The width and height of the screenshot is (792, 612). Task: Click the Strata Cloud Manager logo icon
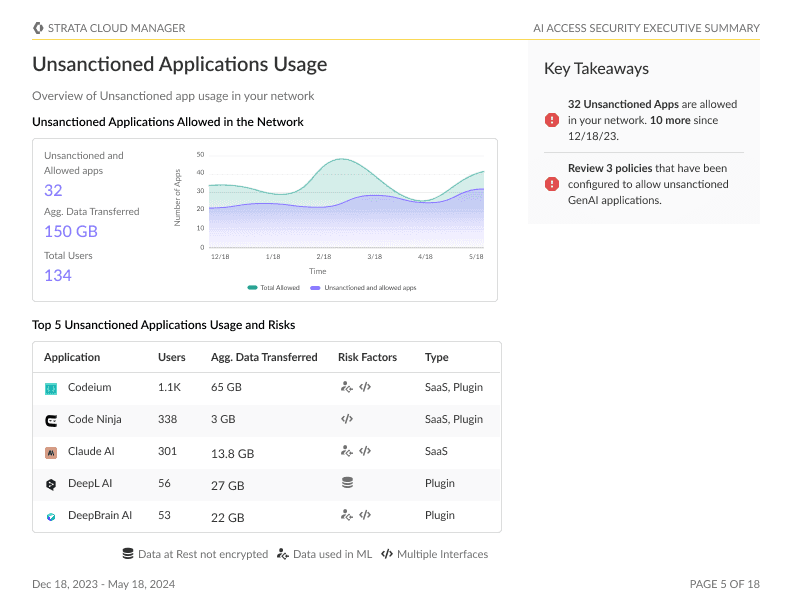38,28
